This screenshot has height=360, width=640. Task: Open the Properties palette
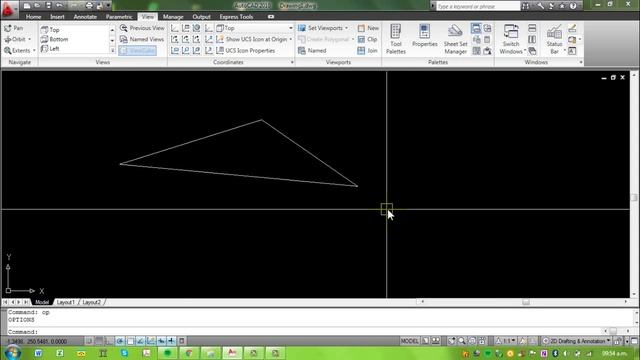coord(424,36)
